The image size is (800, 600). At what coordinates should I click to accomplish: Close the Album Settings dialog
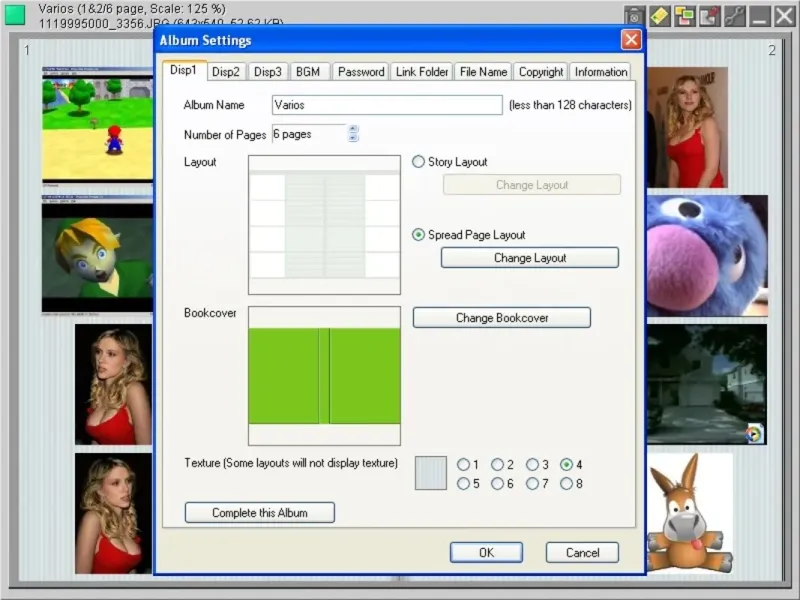[x=631, y=39]
